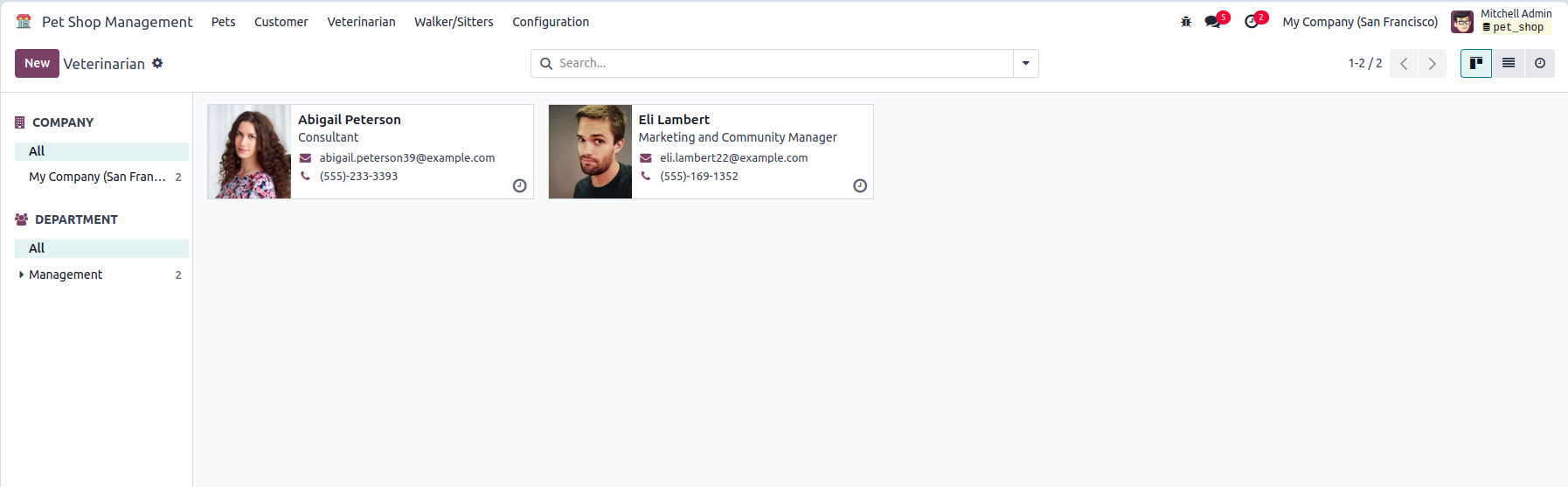Click into the Search field
This screenshot has height=487, width=1568.
point(783,63)
